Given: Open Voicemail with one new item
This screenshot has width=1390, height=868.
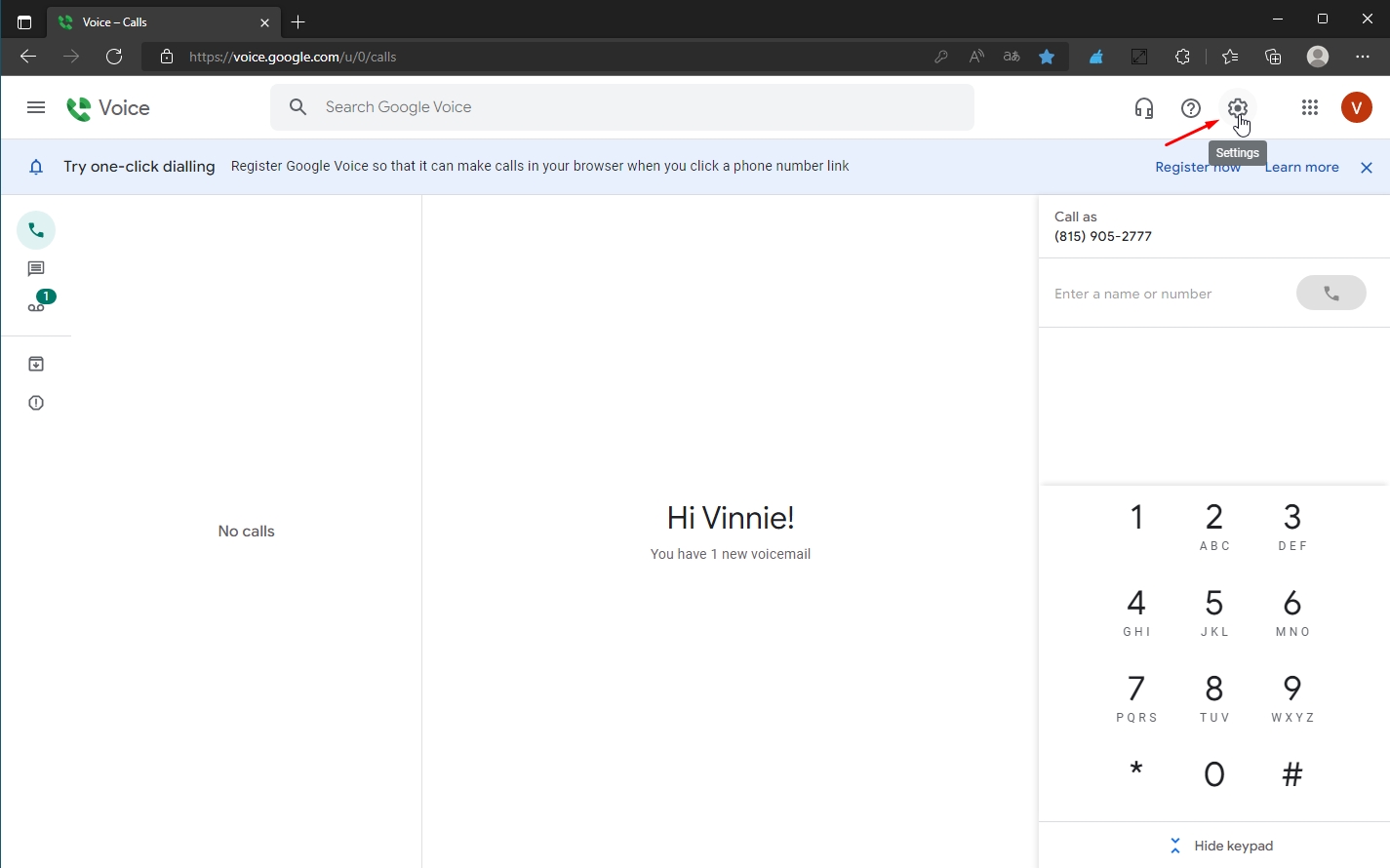Looking at the screenshot, I should 37,305.
